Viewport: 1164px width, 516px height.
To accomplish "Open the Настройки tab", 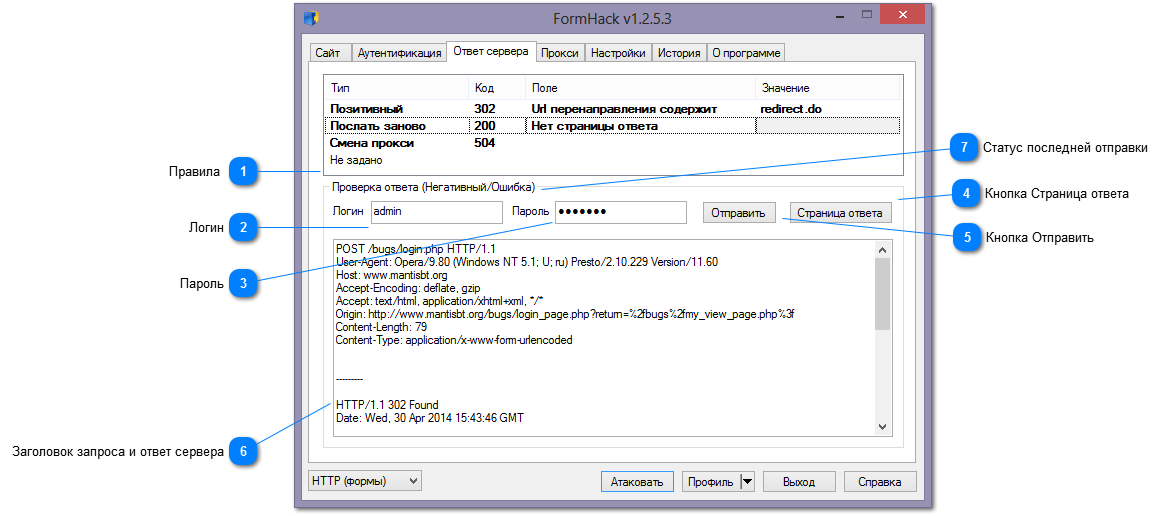I will click(617, 53).
